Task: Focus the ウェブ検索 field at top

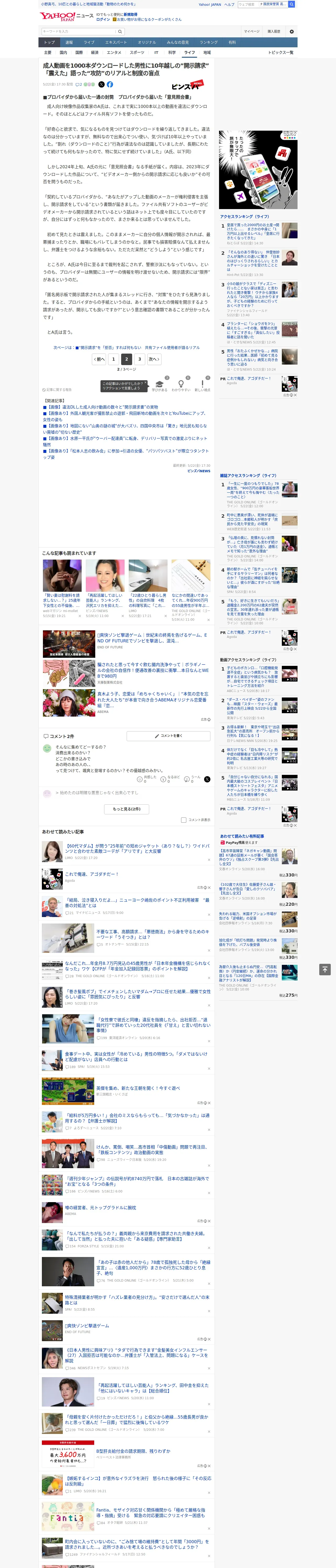Action: pos(248,4)
